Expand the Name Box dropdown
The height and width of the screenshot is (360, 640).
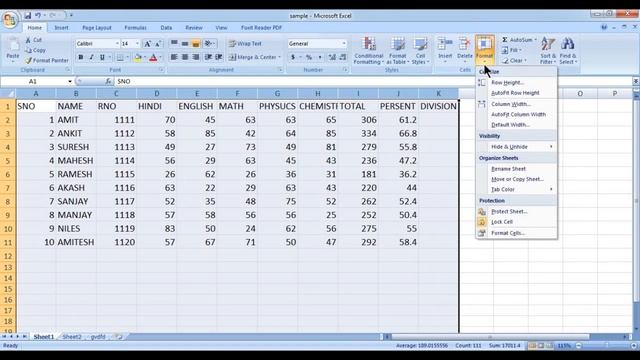(x=70, y=82)
